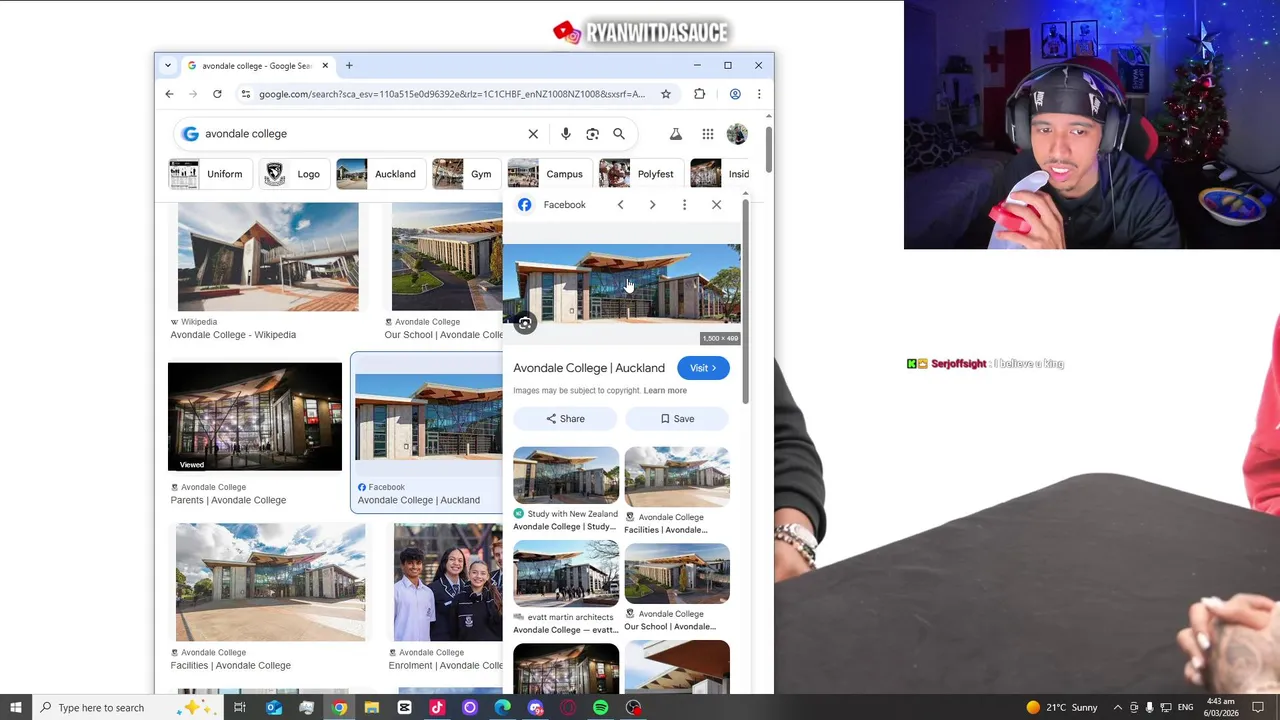Expand Chrome tab search dropdown
This screenshot has height=720, width=1280.
[168, 66]
